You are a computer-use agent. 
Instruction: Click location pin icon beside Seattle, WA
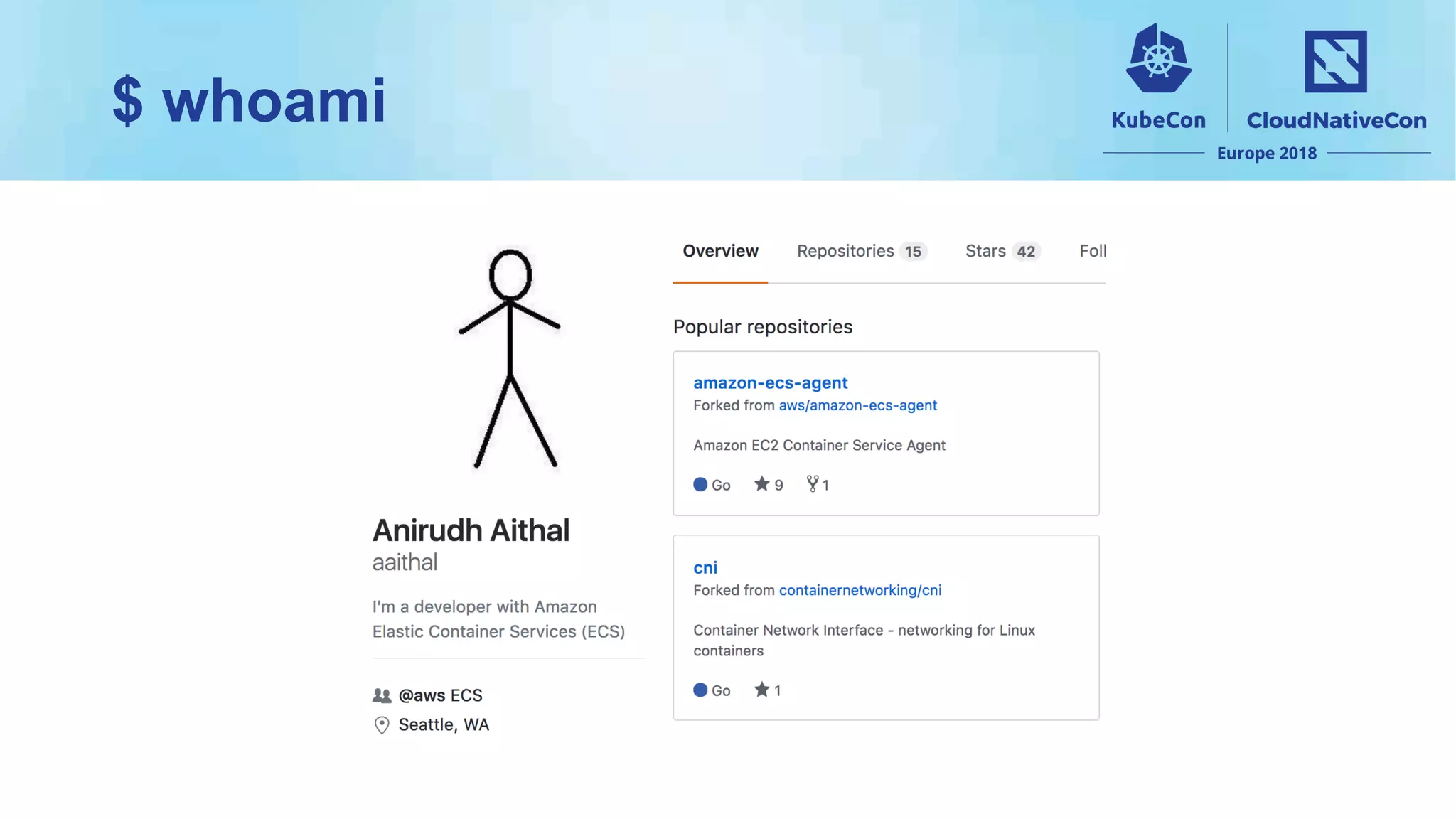click(x=382, y=724)
